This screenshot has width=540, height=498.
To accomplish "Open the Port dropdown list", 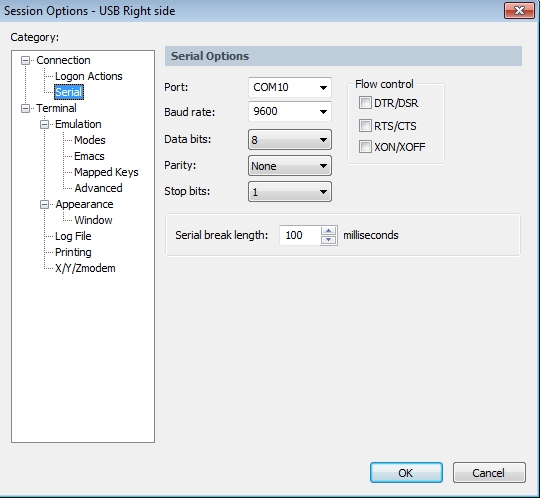I will tap(290, 87).
